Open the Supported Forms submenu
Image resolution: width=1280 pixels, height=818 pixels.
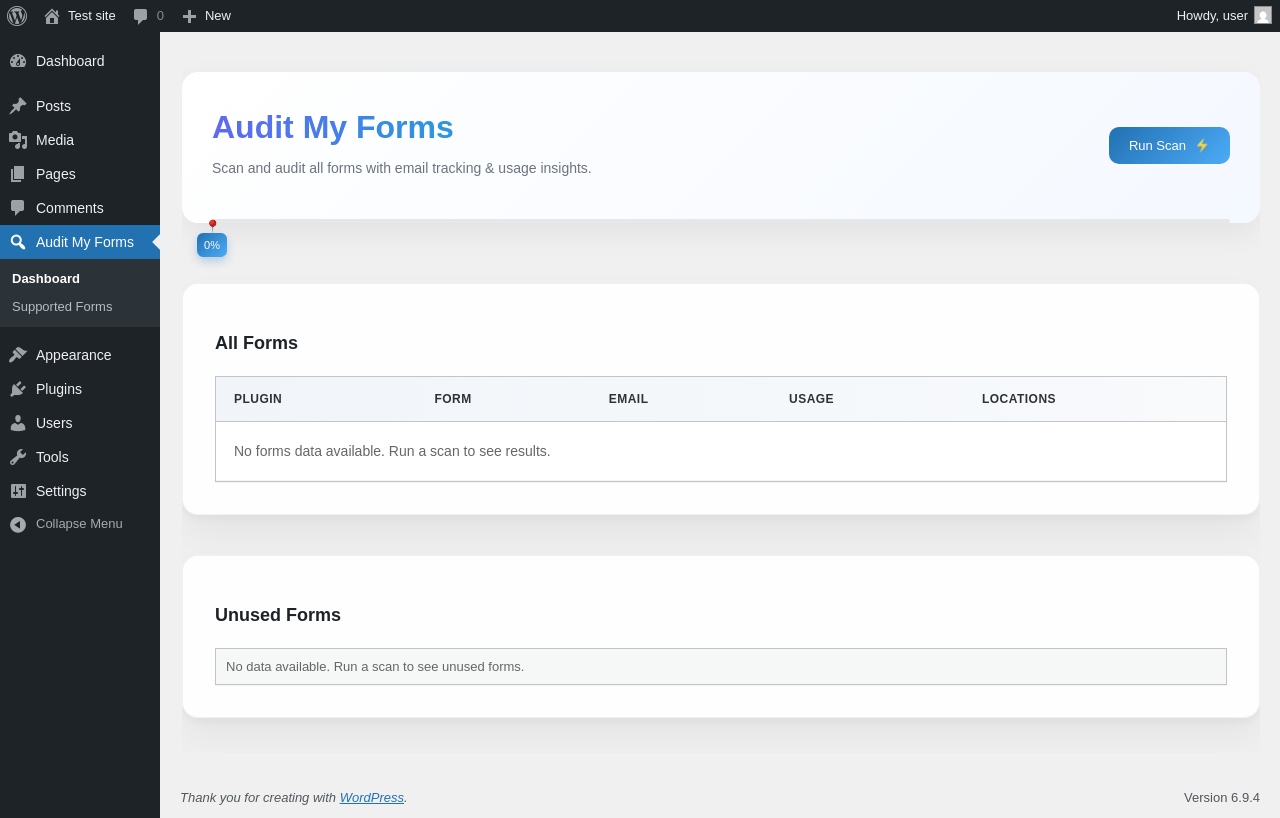pyautogui.click(x=62, y=306)
